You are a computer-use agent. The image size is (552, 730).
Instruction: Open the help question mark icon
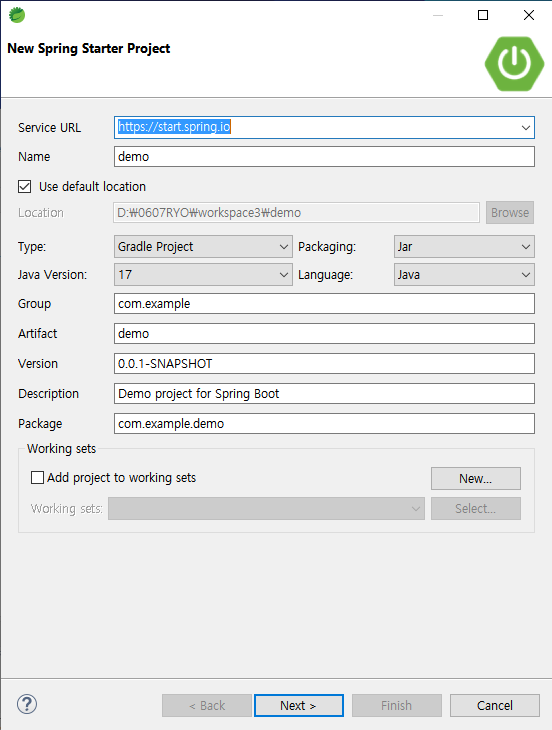(x=27, y=704)
